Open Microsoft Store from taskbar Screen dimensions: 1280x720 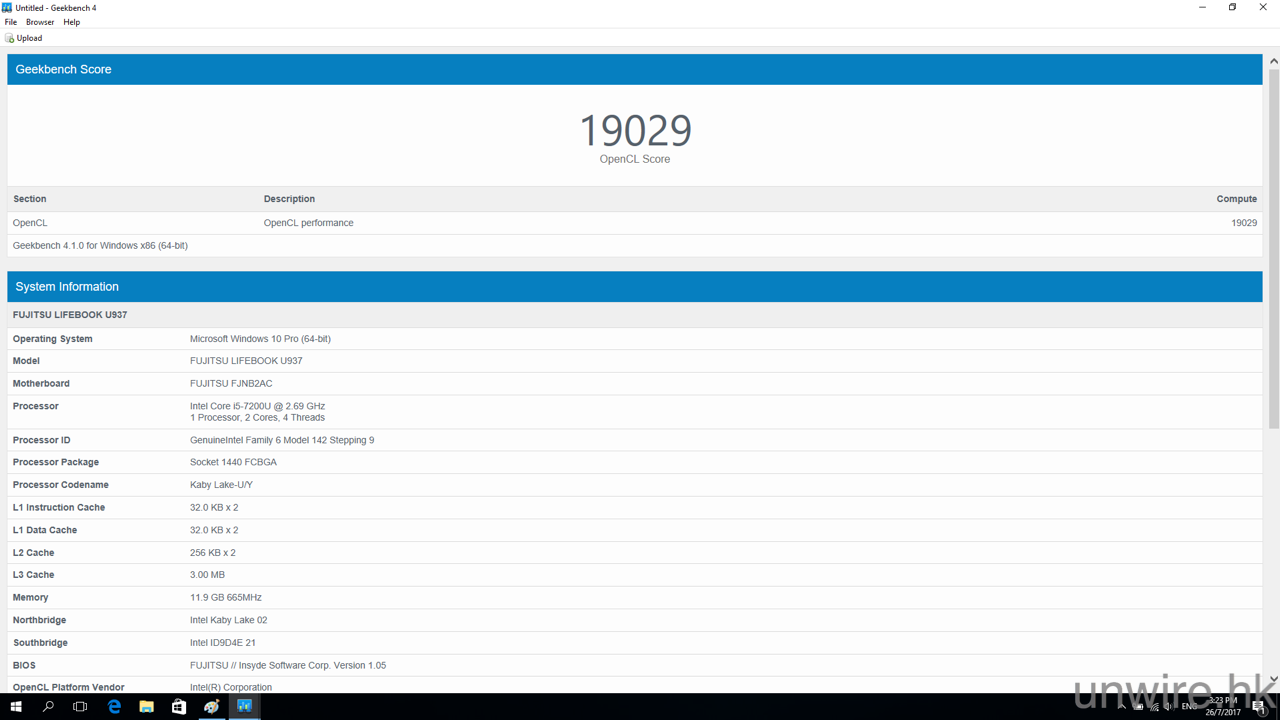[x=179, y=707]
